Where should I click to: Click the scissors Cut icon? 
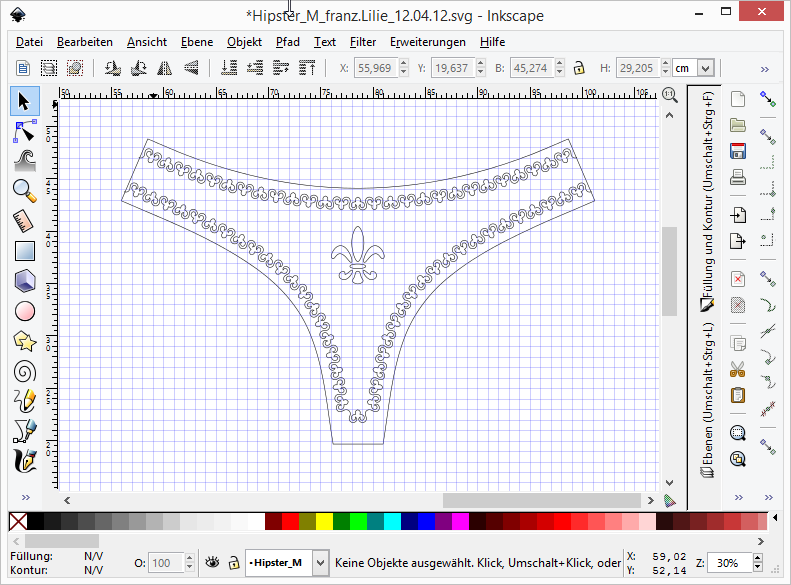(738, 369)
